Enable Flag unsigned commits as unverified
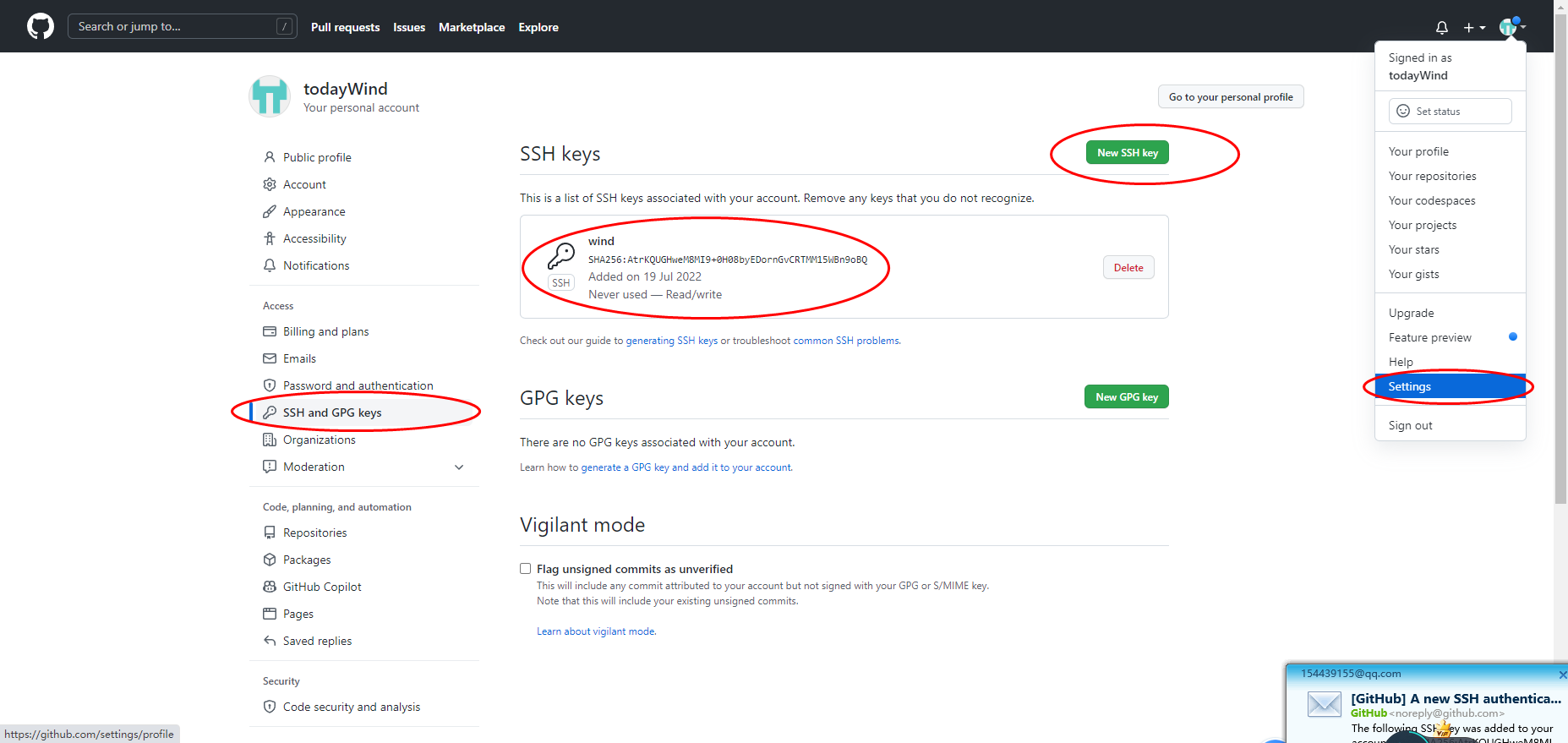This screenshot has width=1568, height=743. tap(526, 569)
